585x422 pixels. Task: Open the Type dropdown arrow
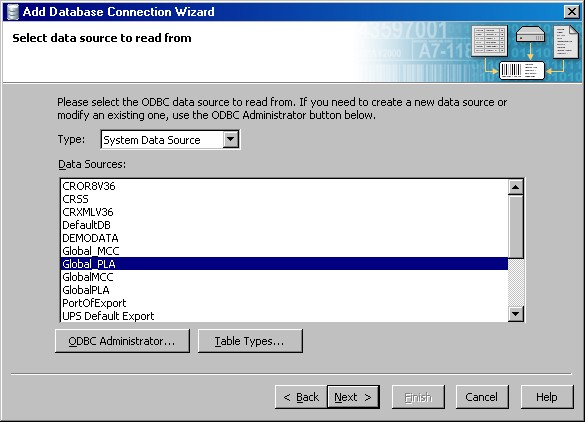(x=231, y=140)
